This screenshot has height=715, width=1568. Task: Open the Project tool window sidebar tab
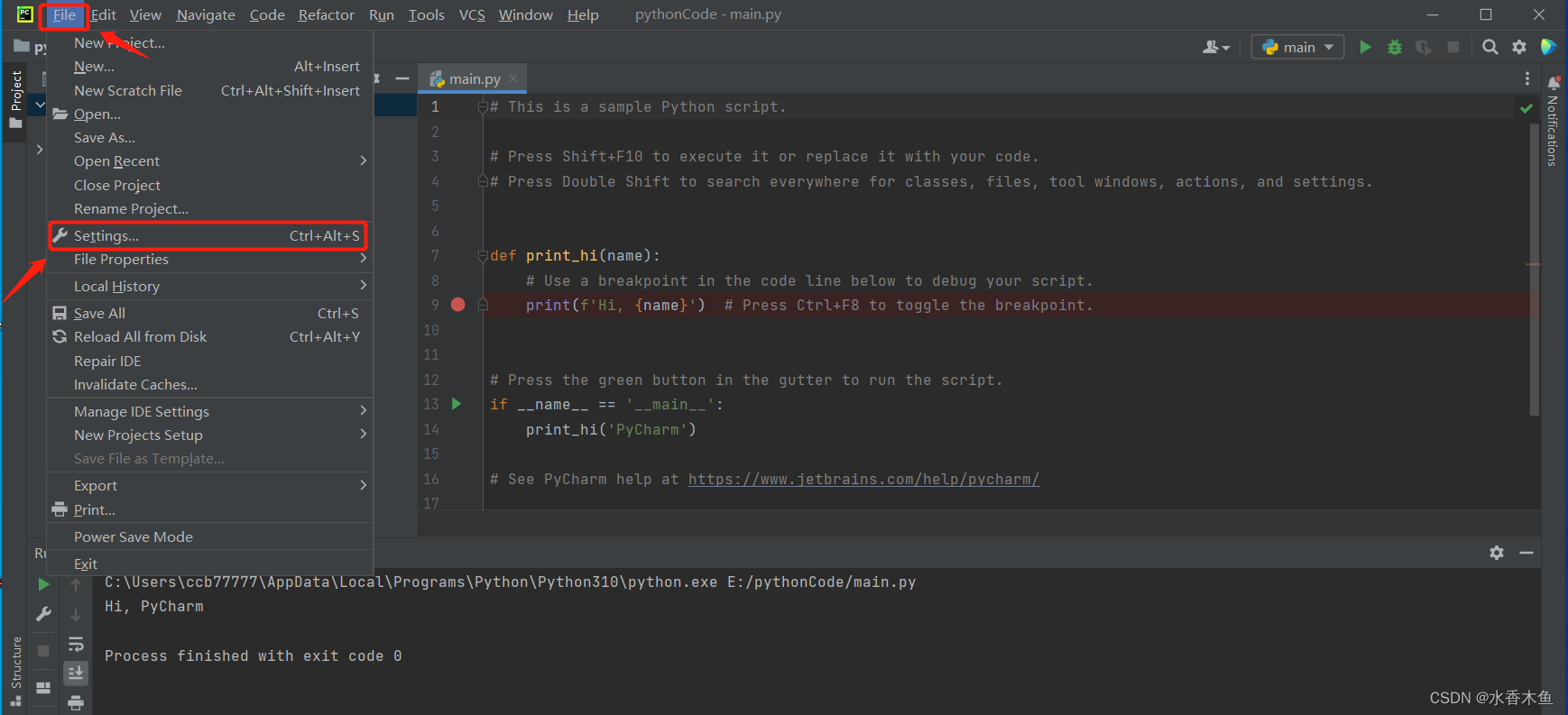pyautogui.click(x=16, y=99)
